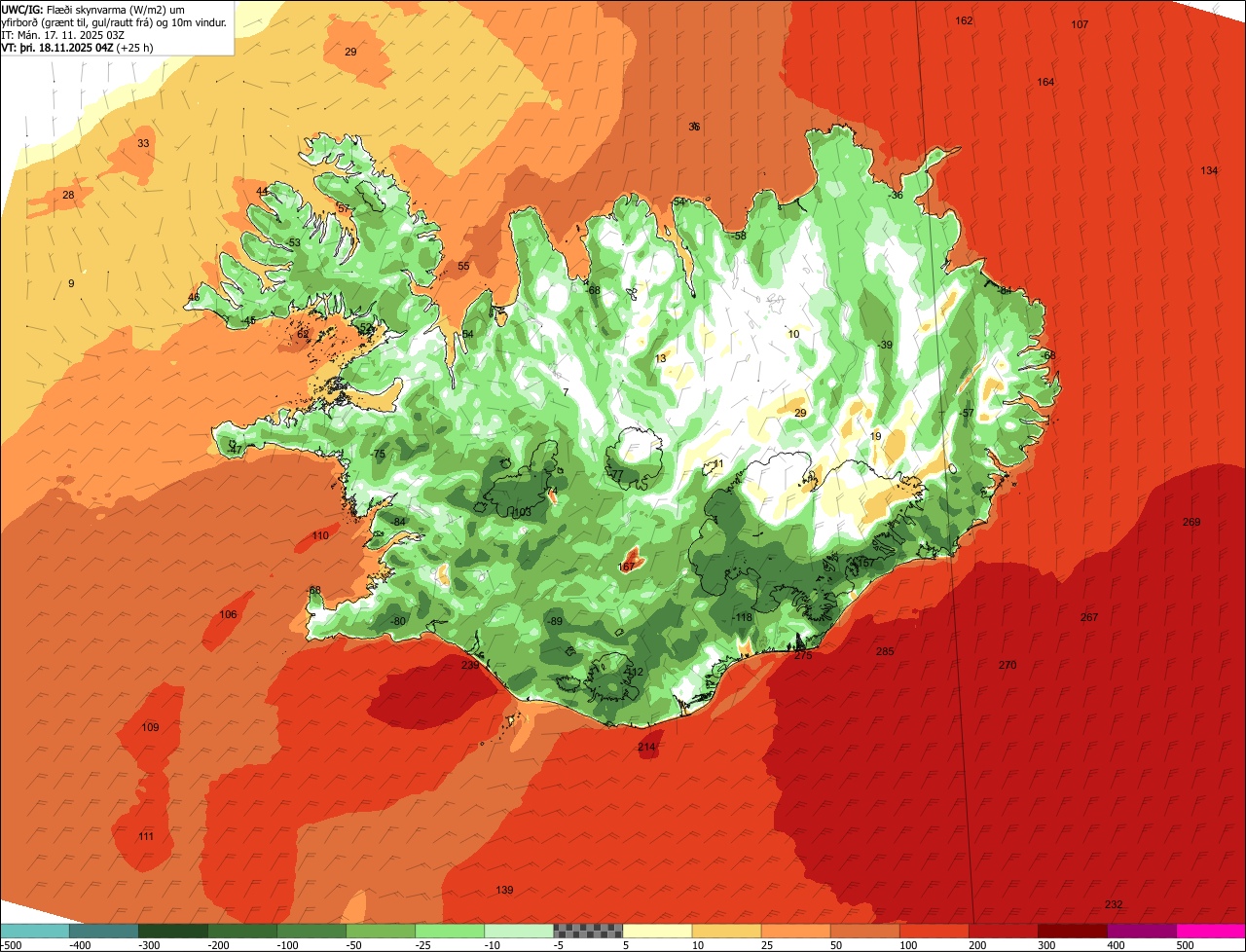Viewport: 1246px width, 952px height.
Task: Click the map value -75
Action: (377, 455)
